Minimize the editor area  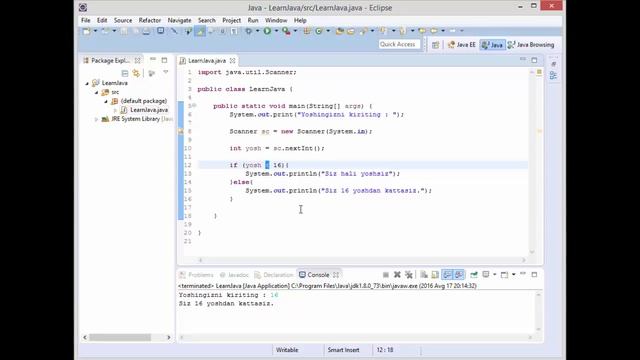(x=522, y=60)
